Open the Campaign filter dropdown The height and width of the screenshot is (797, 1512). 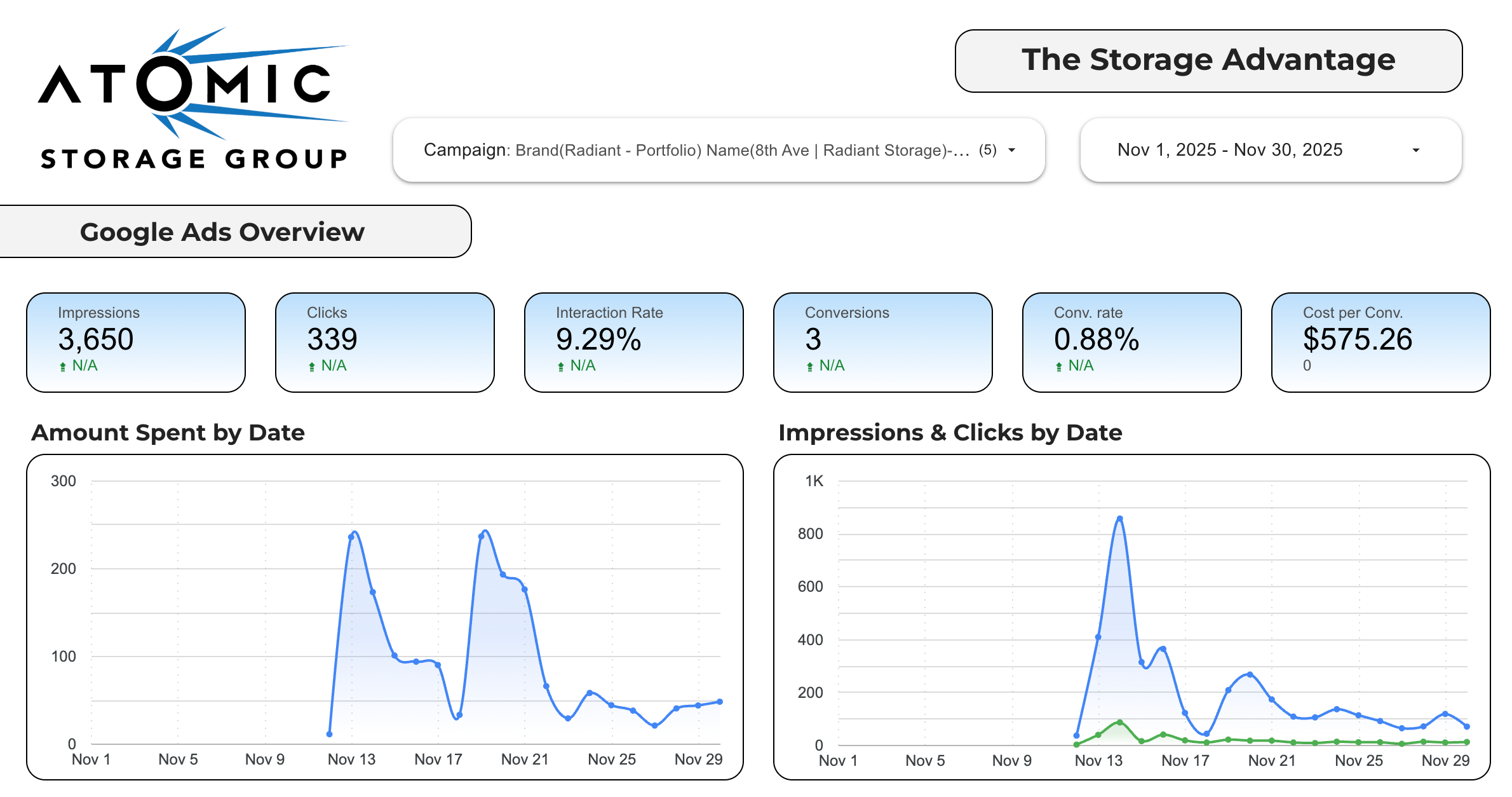pyautogui.click(x=718, y=150)
